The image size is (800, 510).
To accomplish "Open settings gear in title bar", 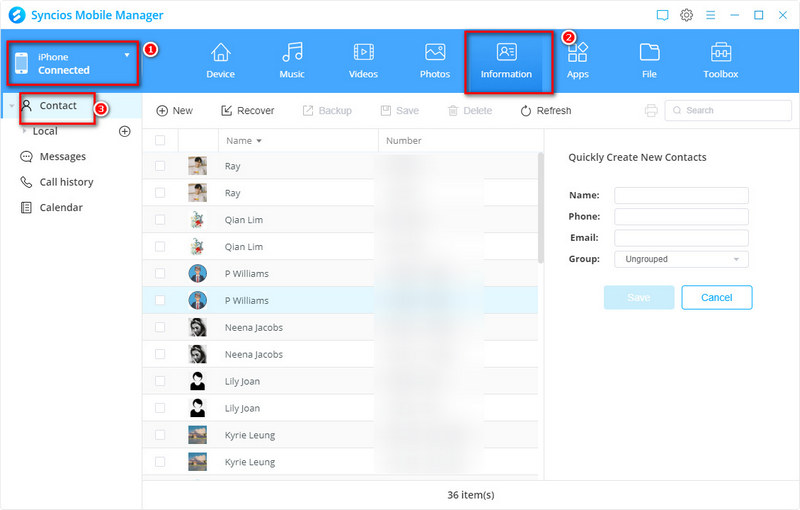I will [x=686, y=15].
